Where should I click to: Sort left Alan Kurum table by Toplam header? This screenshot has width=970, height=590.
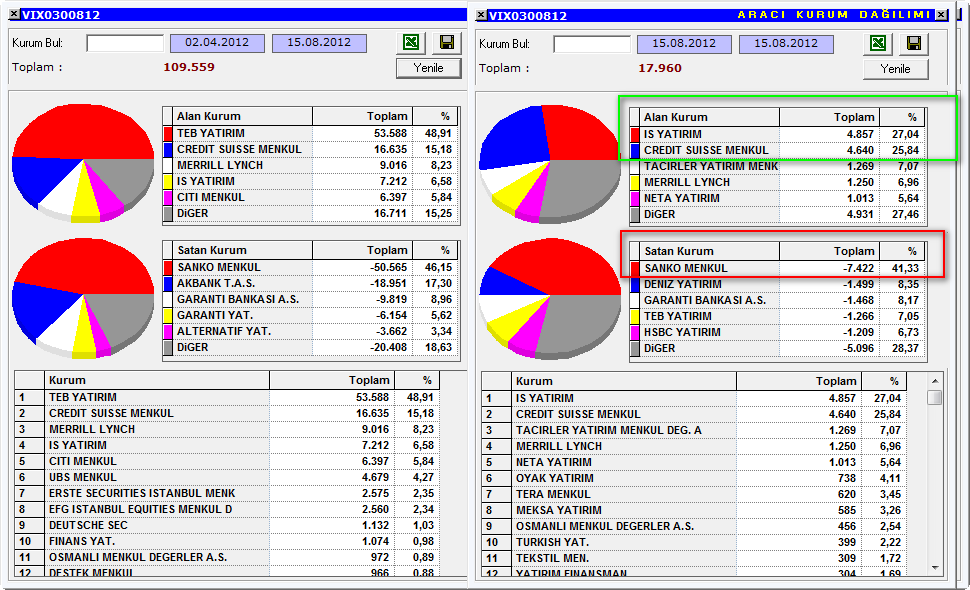362,116
